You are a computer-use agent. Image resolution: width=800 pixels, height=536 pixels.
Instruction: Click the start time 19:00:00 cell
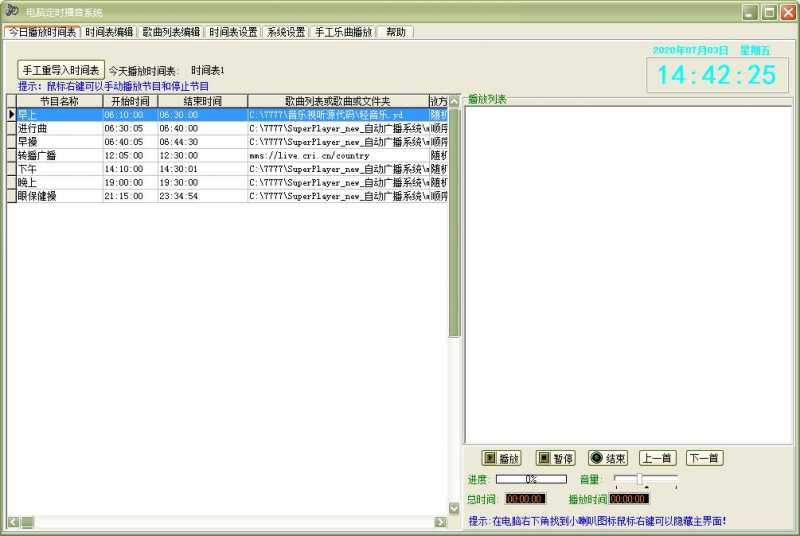(130, 182)
